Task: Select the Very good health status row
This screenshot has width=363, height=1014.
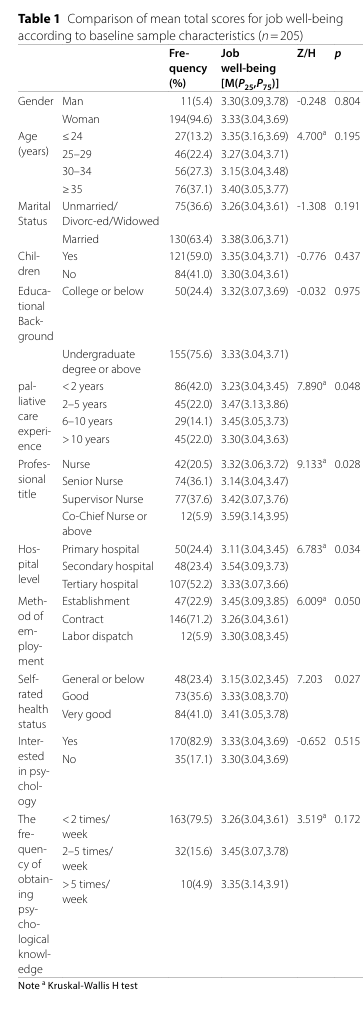Action: (189, 714)
